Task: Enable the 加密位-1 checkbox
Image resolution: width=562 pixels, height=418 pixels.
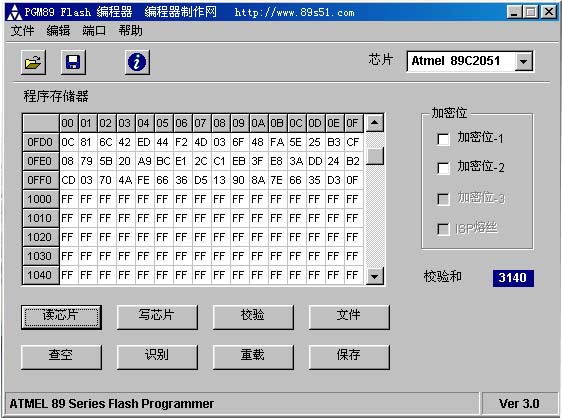Action: pos(443,139)
